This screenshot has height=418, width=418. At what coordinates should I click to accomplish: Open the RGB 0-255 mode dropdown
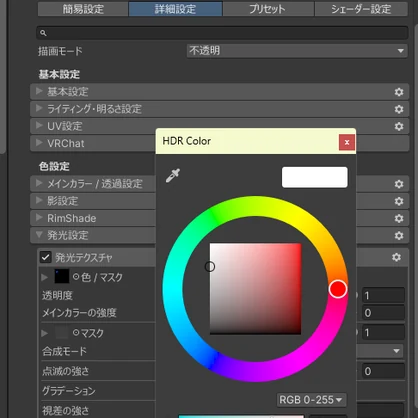click(x=311, y=400)
